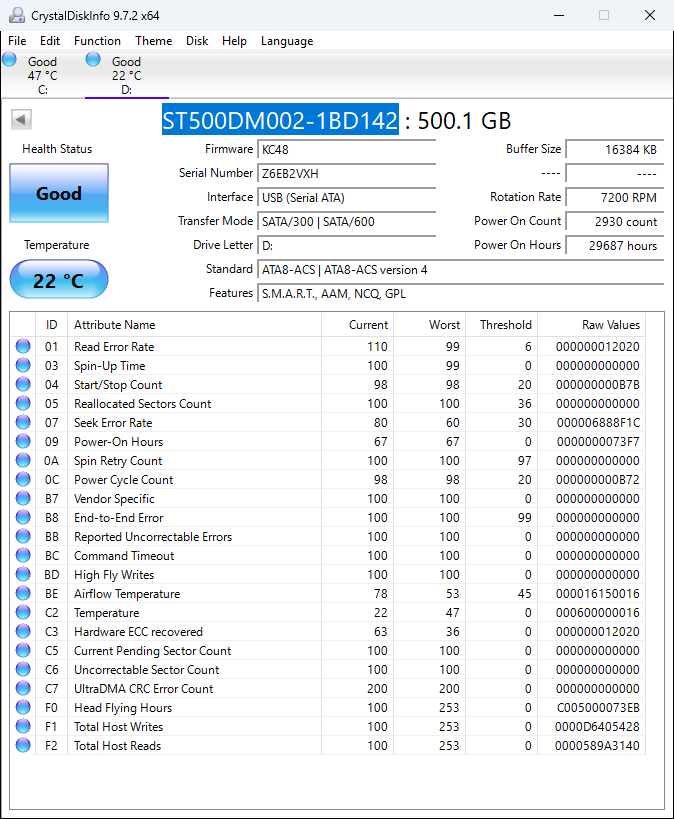Image resolution: width=674 pixels, height=819 pixels.
Task: Open the File menu
Action: (x=17, y=41)
